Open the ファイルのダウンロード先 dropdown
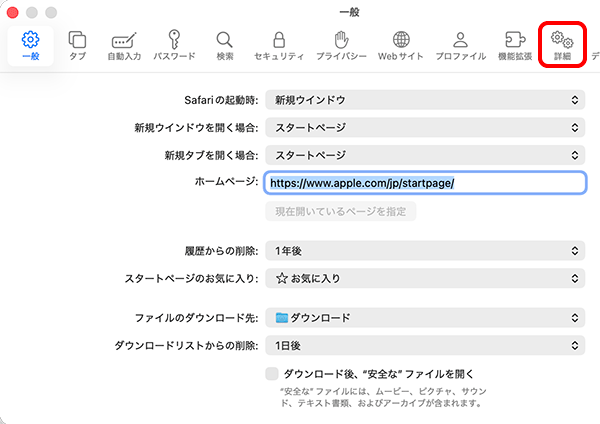This screenshot has height=424, width=600. coord(426,318)
